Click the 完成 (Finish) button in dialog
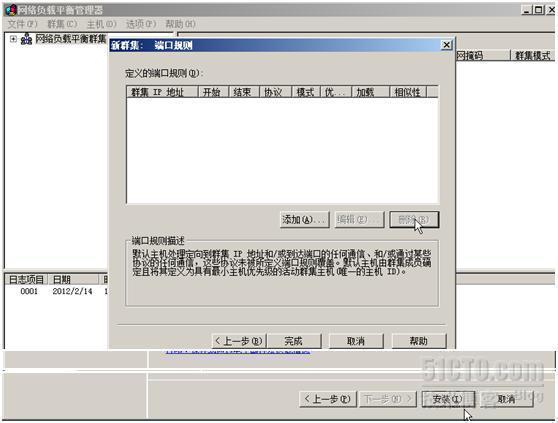The height and width of the screenshot is (423, 558). coord(294,341)
